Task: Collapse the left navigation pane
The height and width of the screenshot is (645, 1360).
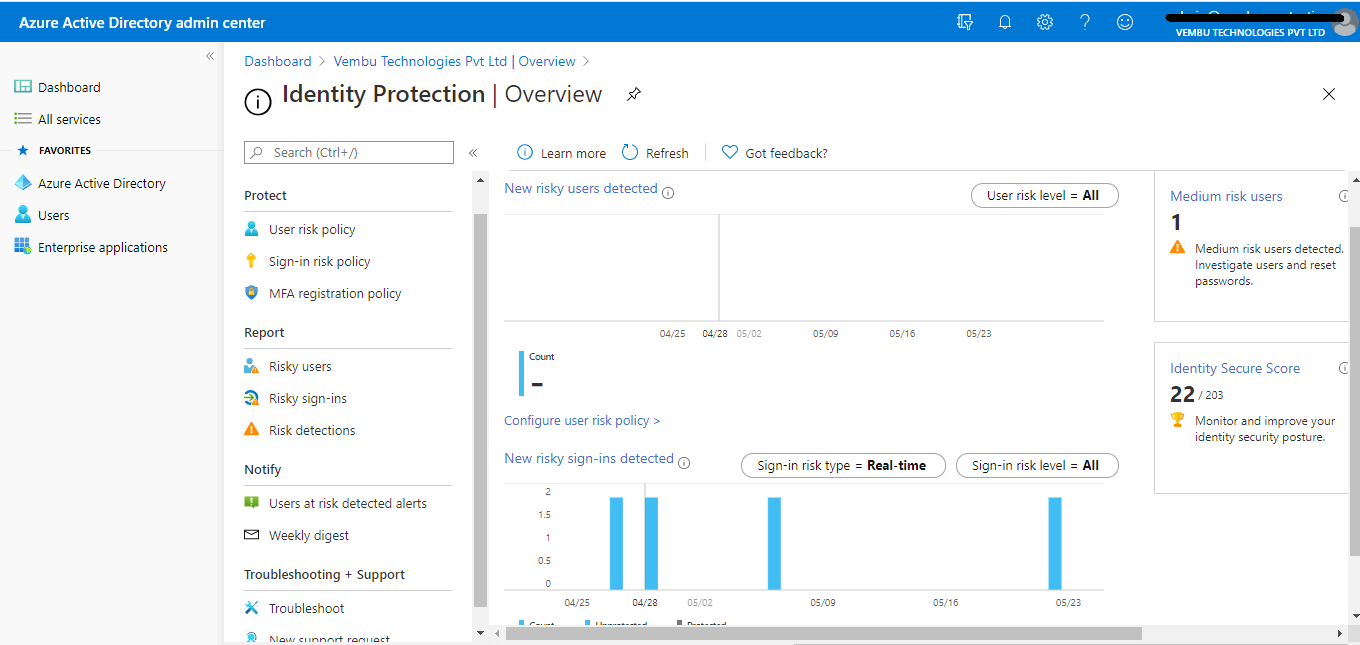Action: click(209, 56)
